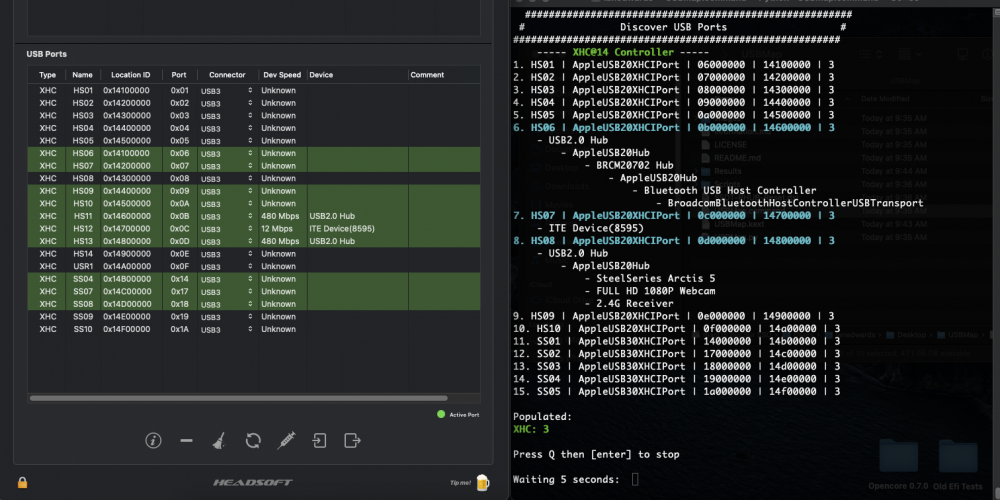Screen dimensions: 1000x500
Task: Sort by the Type column header
Action: (x=48, y=75)
